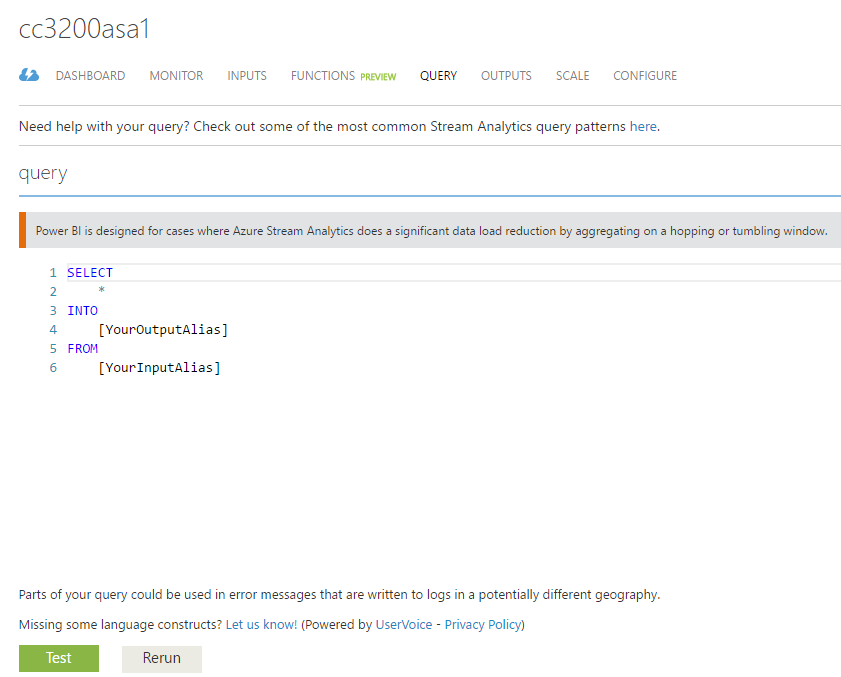Click the INTO keyword in query
This screenshot has width=841, height=677.
coord(83,311)
